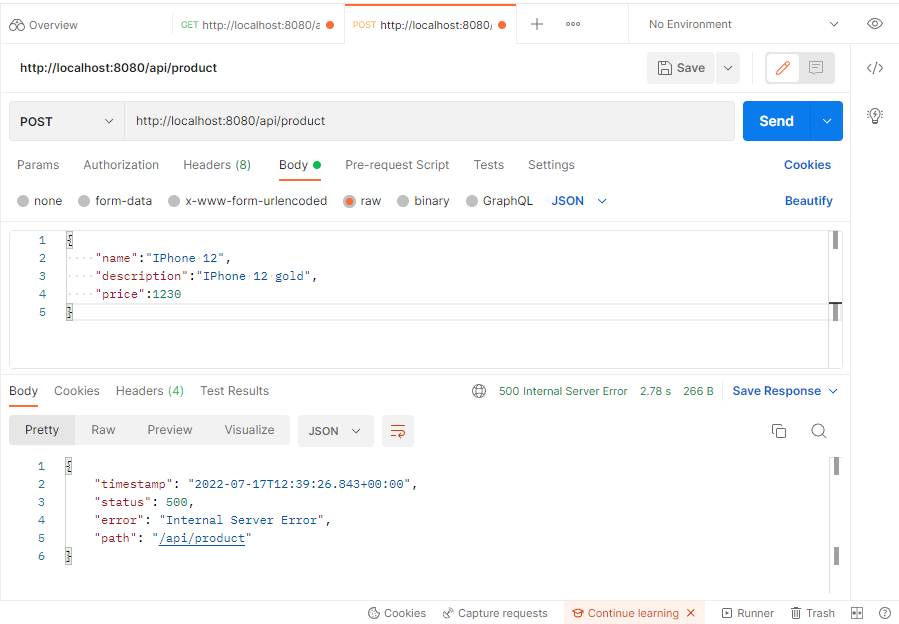Click the network globe icon

pyautogui.click(x=479, y=391)
